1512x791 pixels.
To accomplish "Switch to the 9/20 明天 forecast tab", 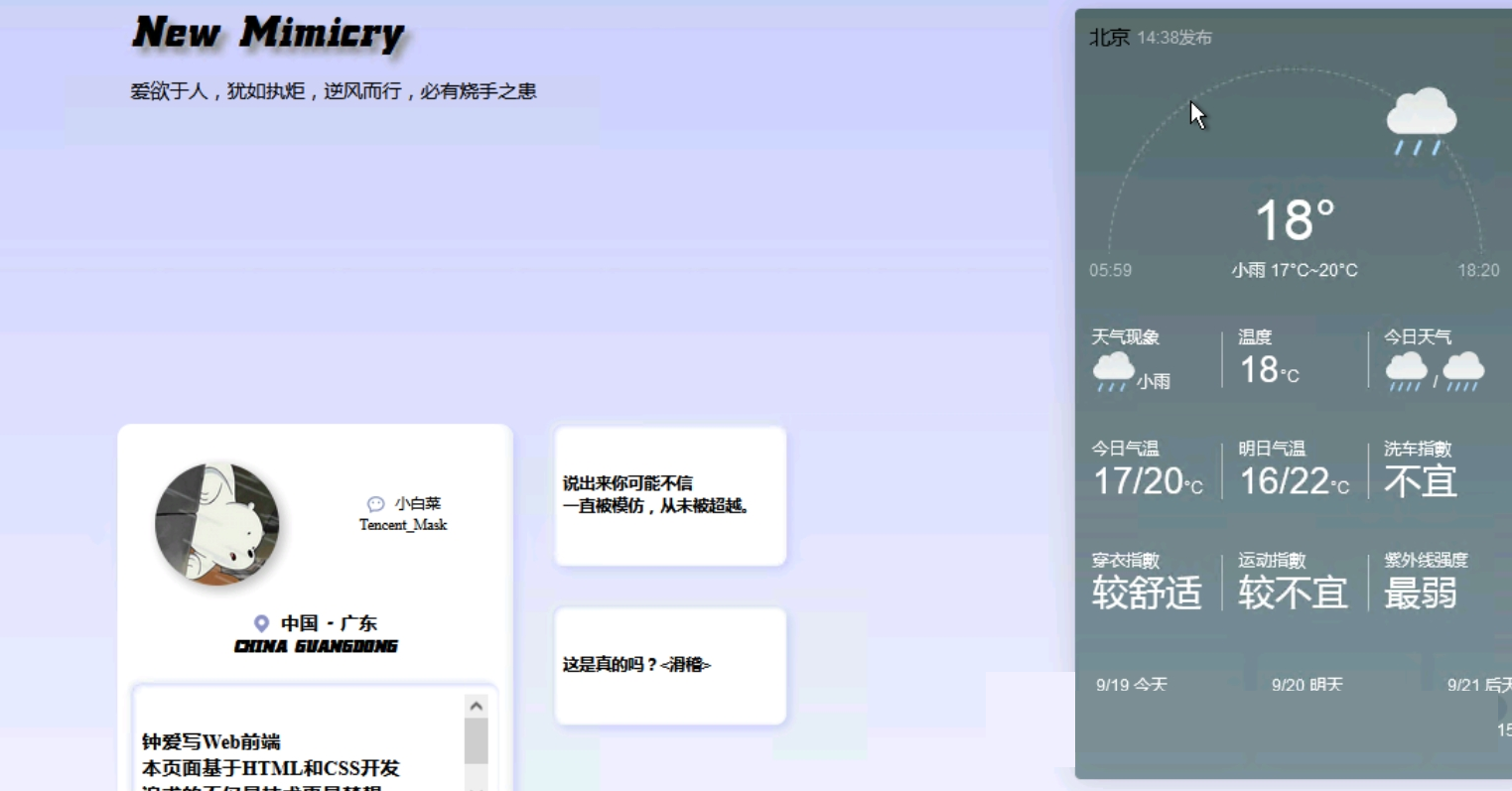I will click(1306, 685).
